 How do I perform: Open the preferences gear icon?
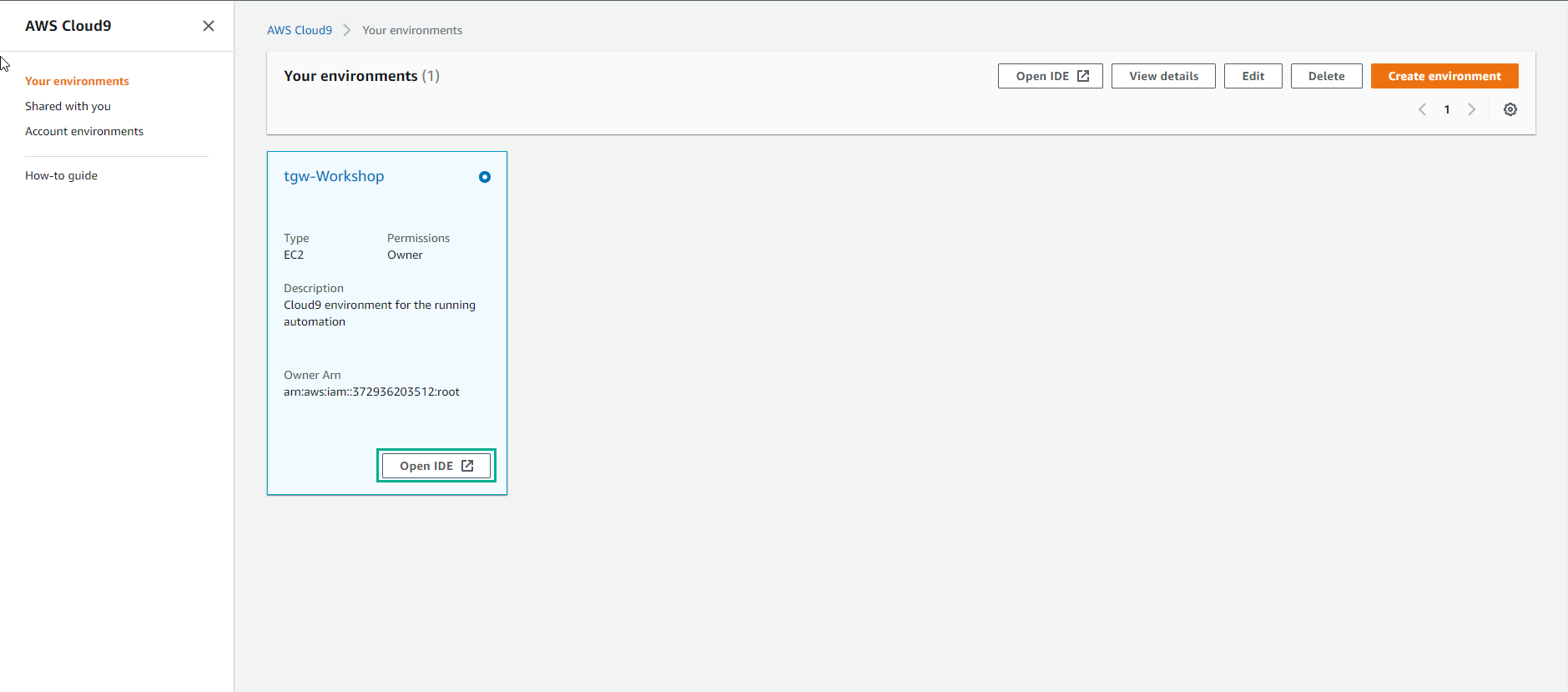point(1510,109)
